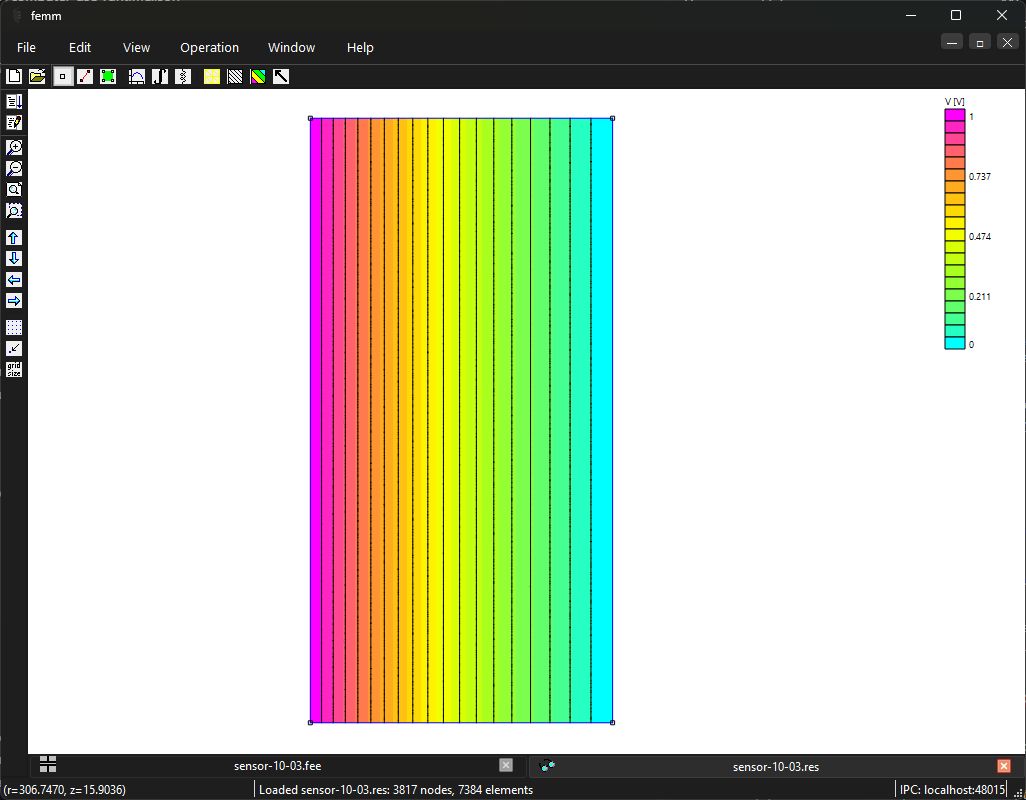Viewport: 1026px width, 800px height.
Task: Click the notepad with pencil icon
Action: 14,122
